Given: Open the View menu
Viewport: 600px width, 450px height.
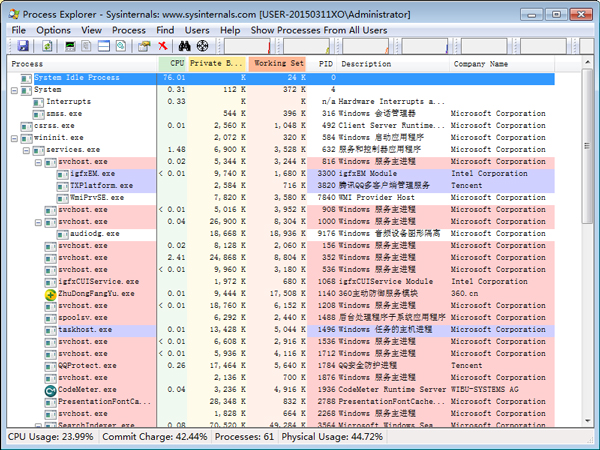Looking at the screenshot, I should pos(91,30).
